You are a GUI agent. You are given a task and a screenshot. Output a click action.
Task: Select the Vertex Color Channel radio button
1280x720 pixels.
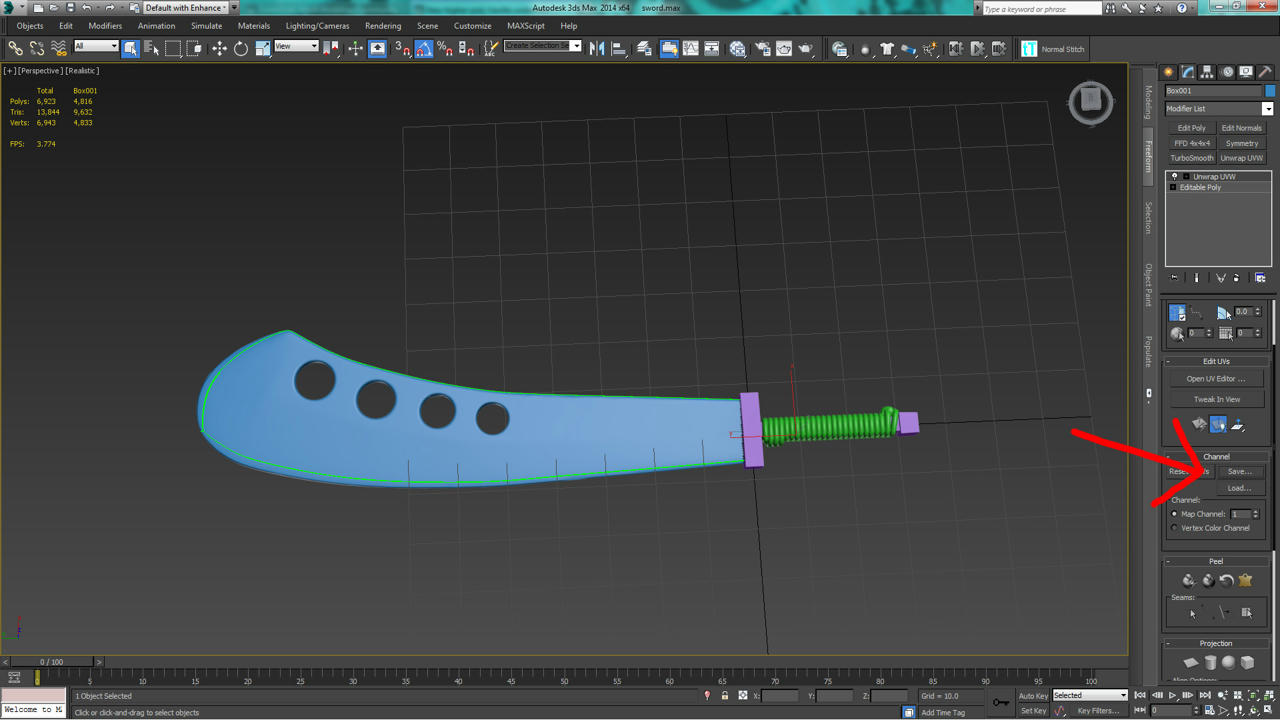[x=1175, y=528]
